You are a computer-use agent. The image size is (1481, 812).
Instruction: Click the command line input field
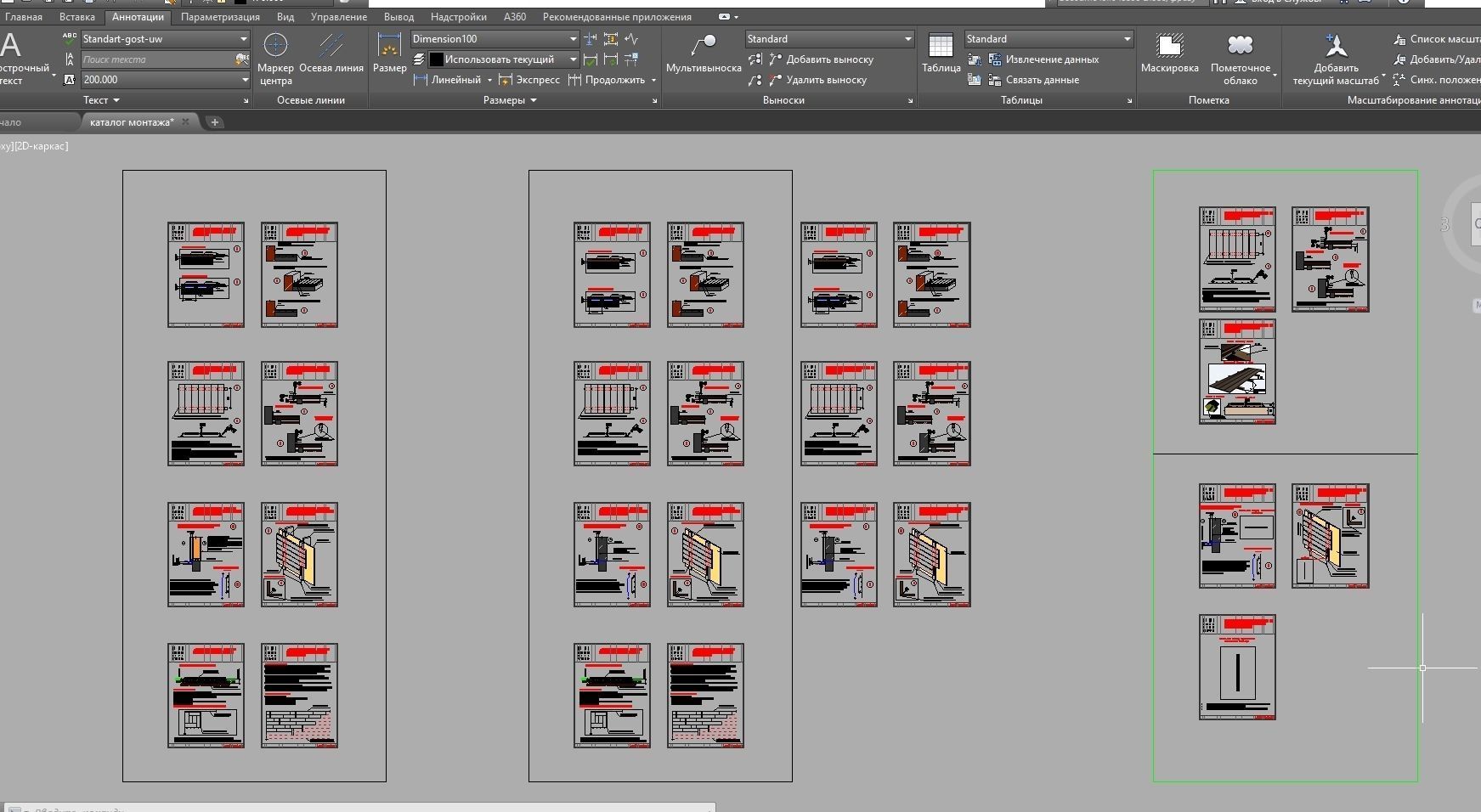[361, 809]
